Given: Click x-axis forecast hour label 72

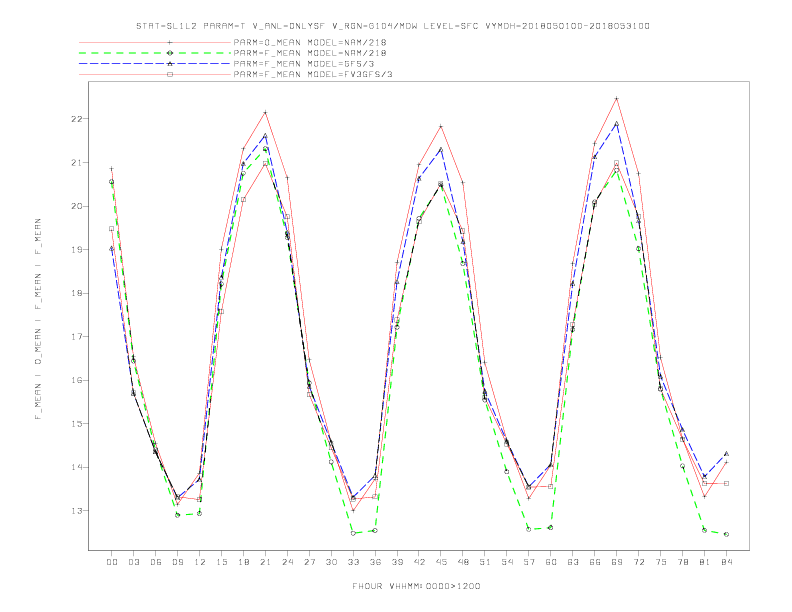Looking at the screenshot, I should (x=638, y=562).
